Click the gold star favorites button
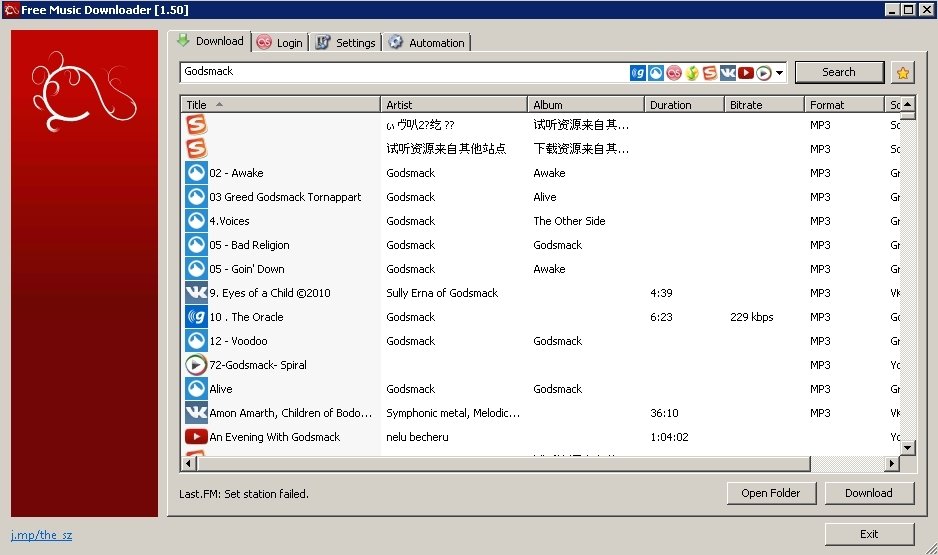Viewport: 938px width, 555px height. pyautogui.click(x=903, y=73)
